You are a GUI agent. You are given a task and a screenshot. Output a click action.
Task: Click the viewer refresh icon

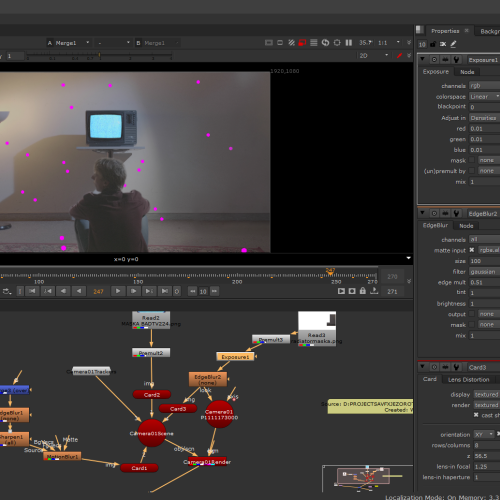tap(325, 43)
